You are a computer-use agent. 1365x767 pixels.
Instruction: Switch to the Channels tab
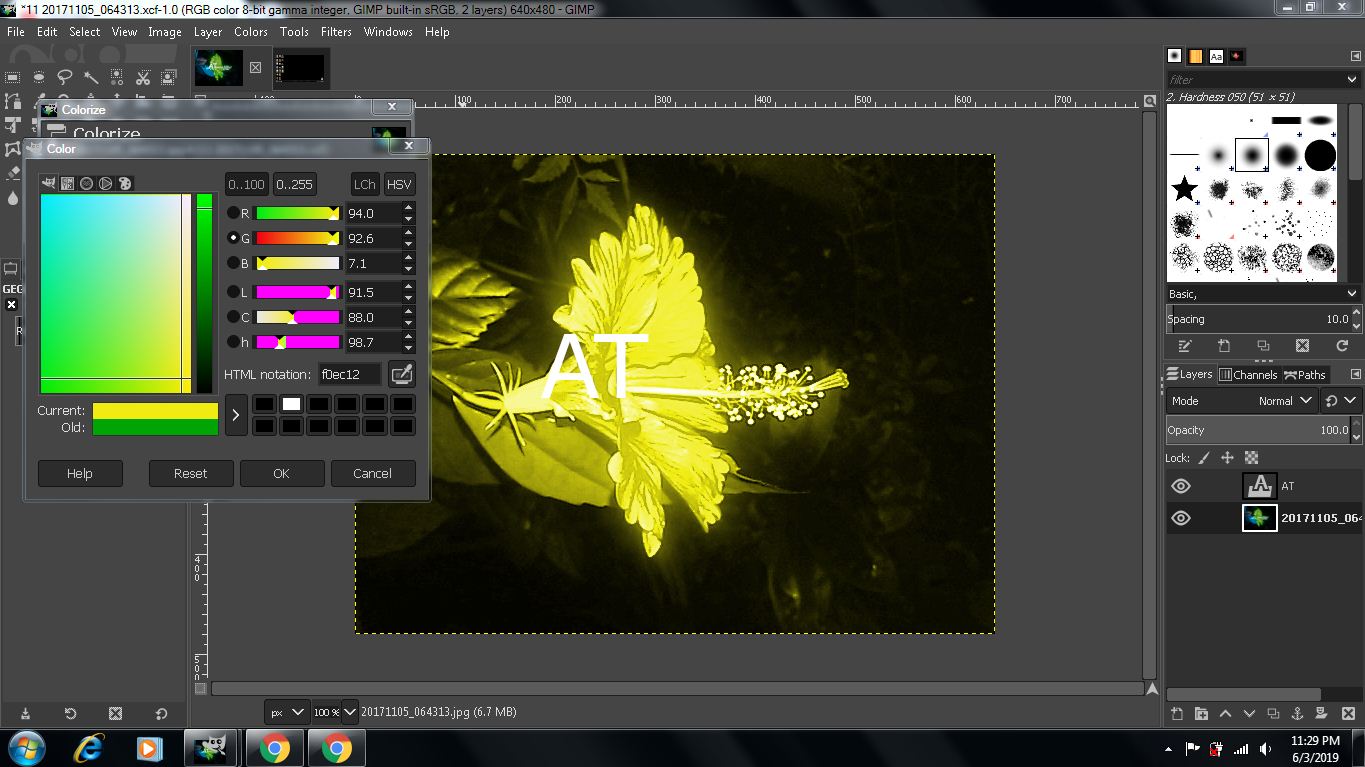click(x=1250, y=374)
